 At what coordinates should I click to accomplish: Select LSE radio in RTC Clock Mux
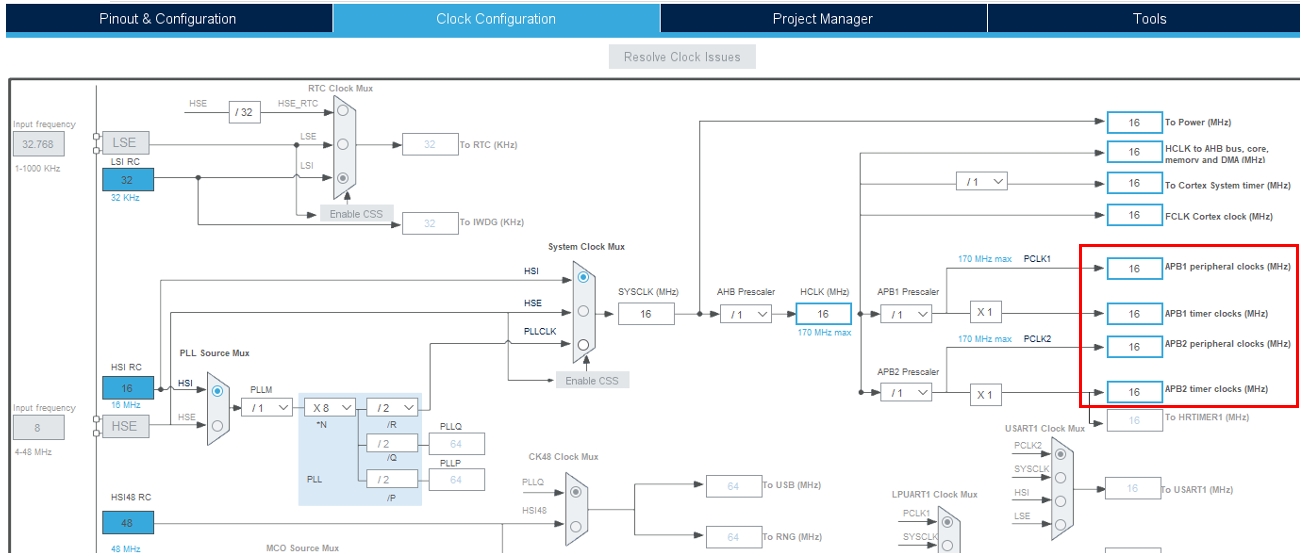[x=344, y=142]
